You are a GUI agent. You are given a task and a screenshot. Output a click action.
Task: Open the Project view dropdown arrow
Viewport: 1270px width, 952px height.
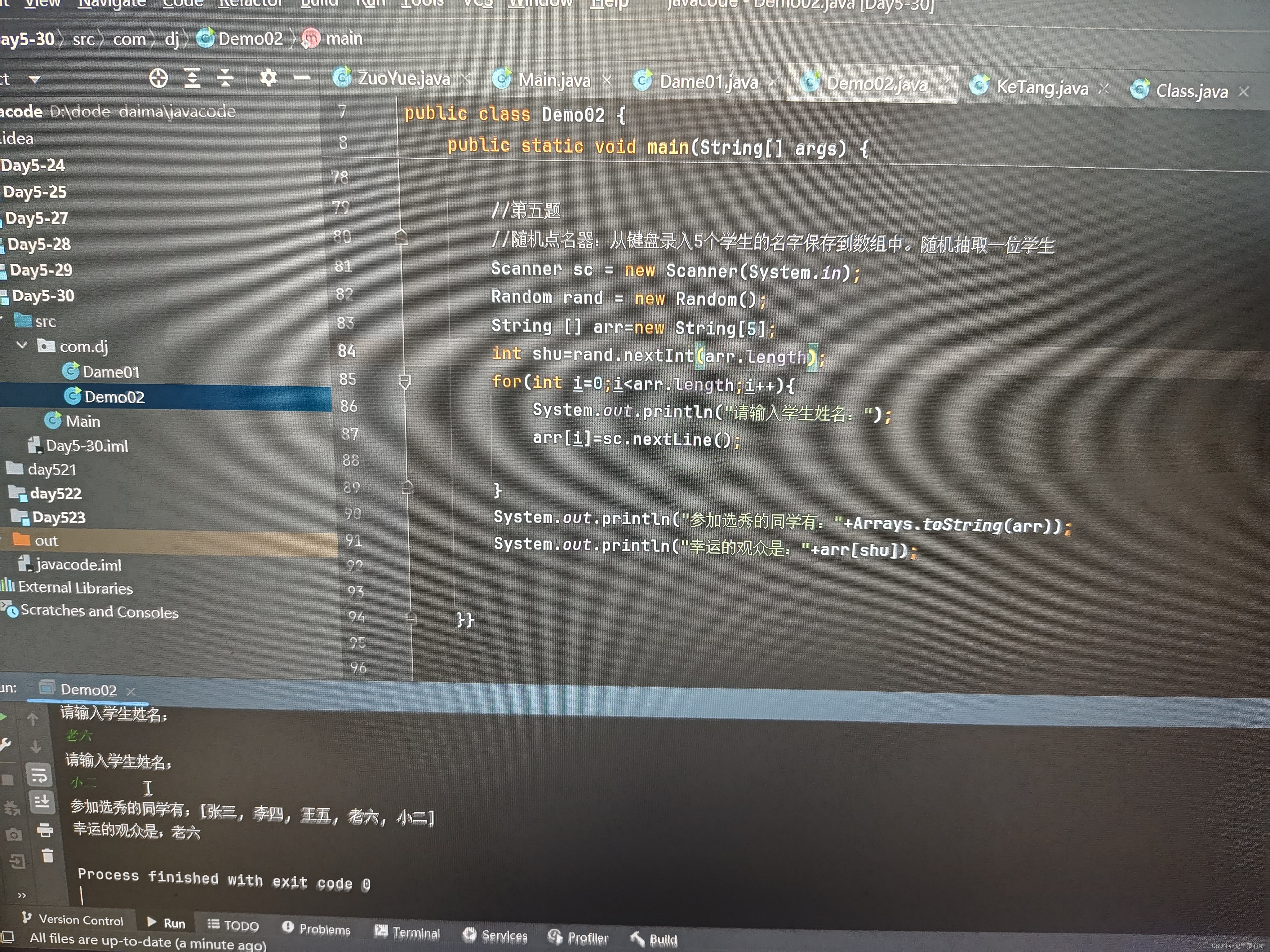(34, 79)
